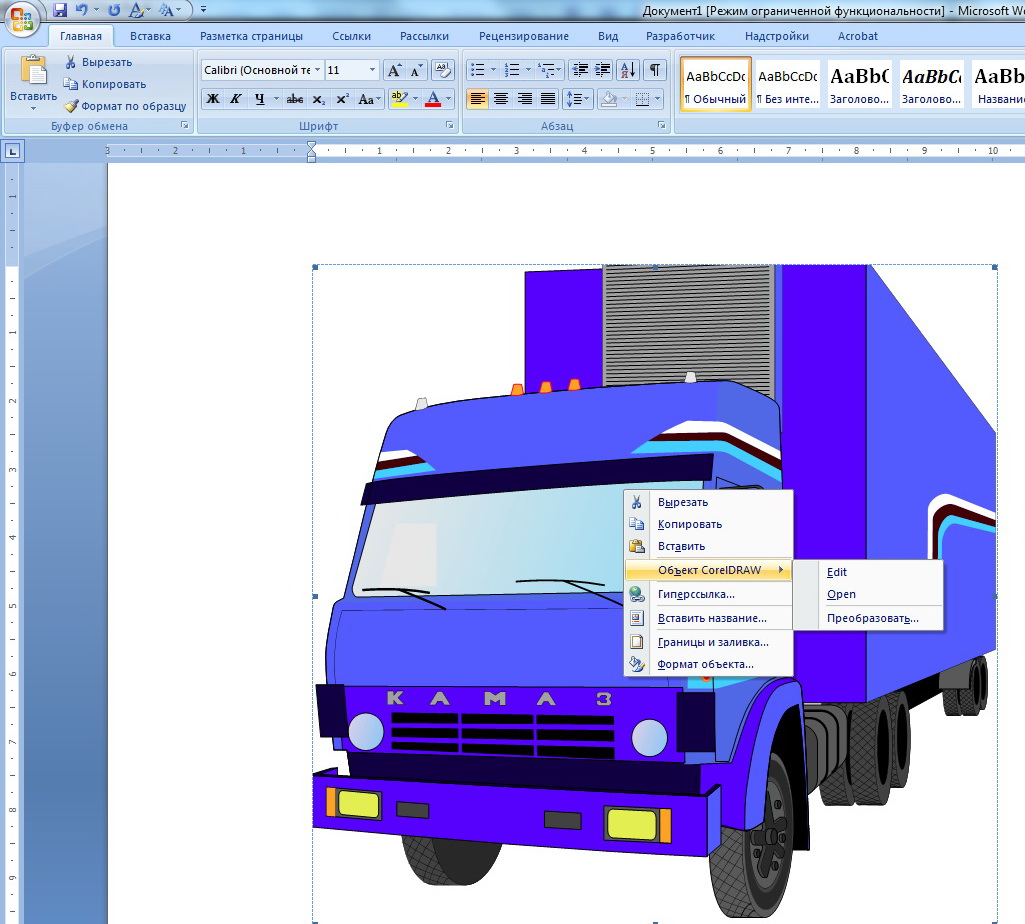Click Quick Styles icon in quick access toolbar
The height and width of the screenshot is (924, 1025).
coord(137,10)
